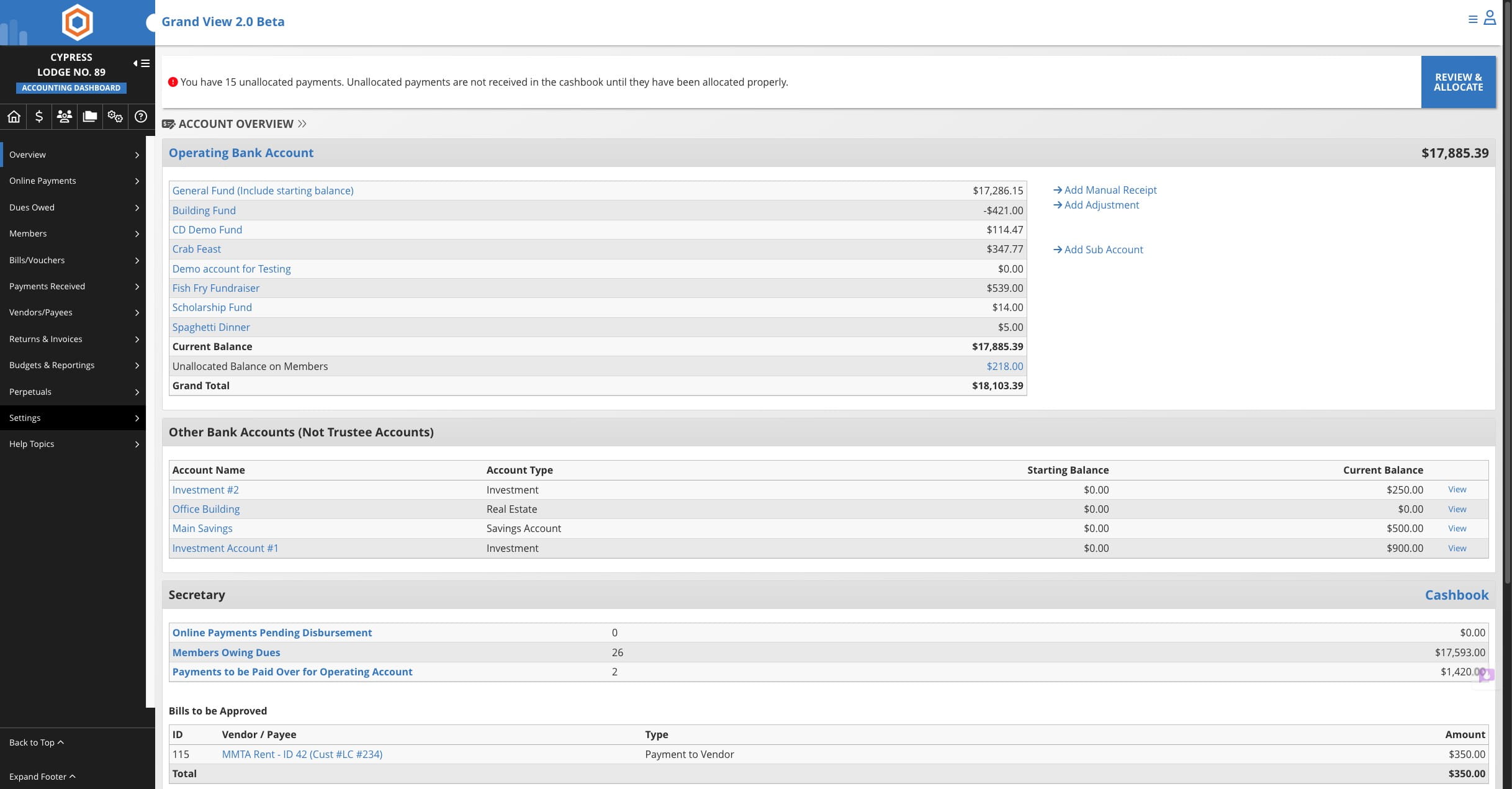Click the purple floating widget icon
This screenshot has width=1512, height=789.
(x=1485, y=675)
